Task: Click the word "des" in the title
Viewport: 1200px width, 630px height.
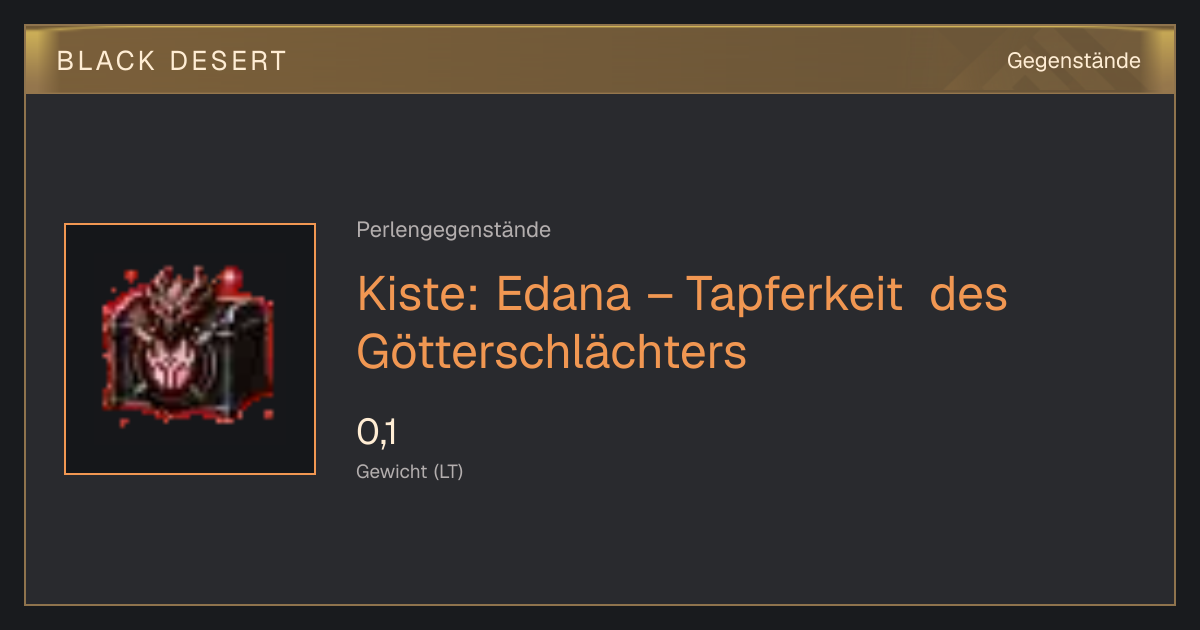Action: (969, 295)
